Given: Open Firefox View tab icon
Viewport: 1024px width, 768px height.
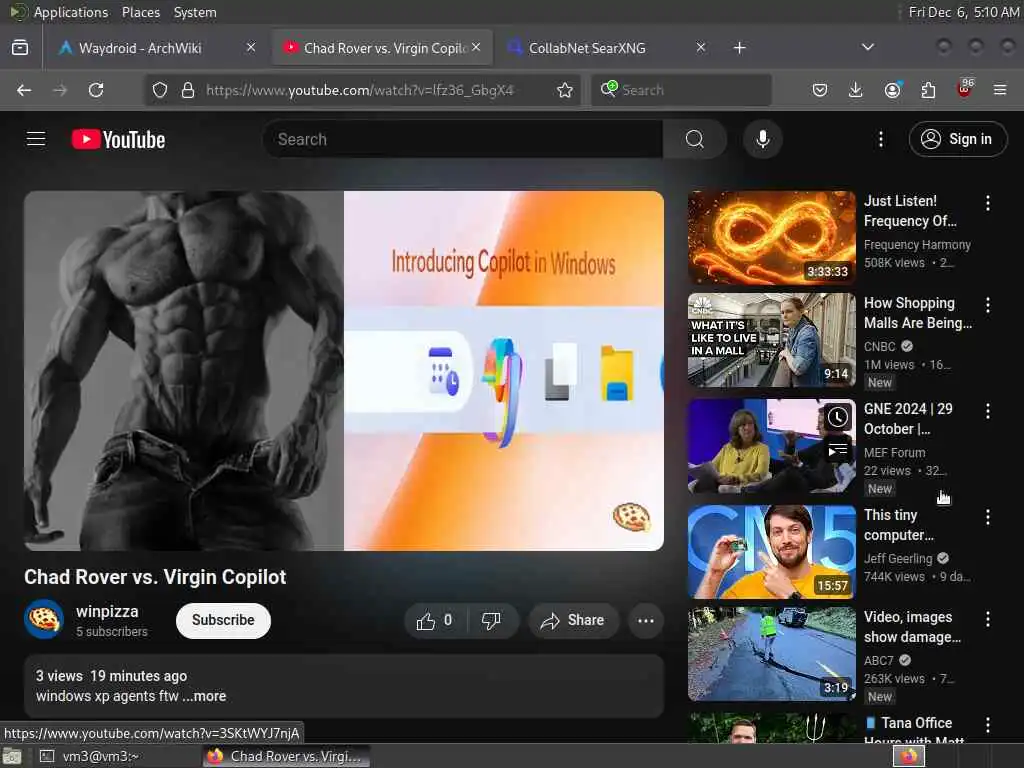Looking at the screenshot, I should [20, 48].
